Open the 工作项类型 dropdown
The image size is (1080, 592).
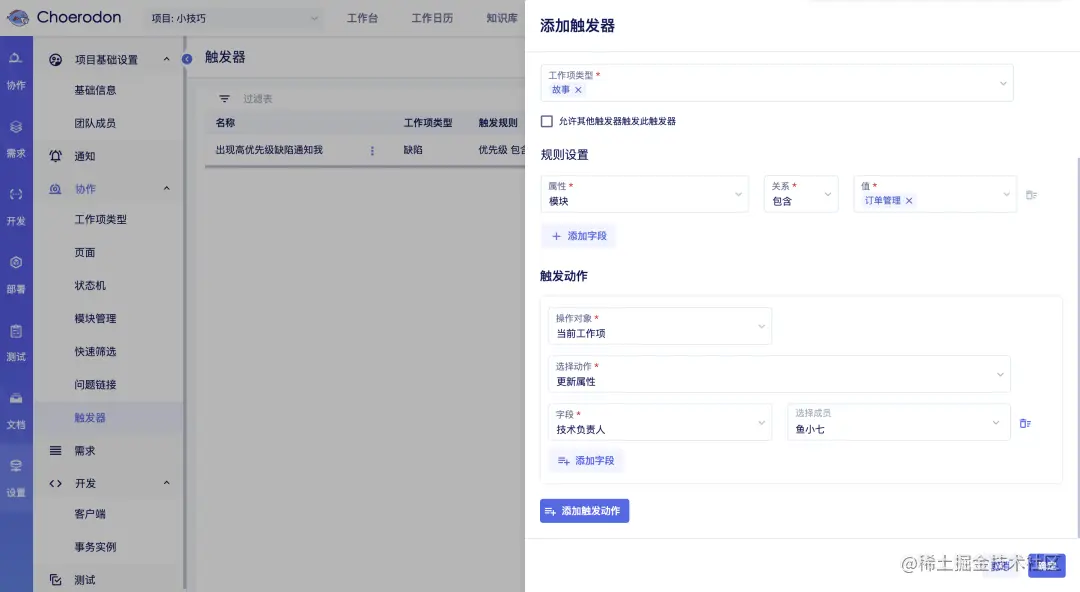click(777, 83)
